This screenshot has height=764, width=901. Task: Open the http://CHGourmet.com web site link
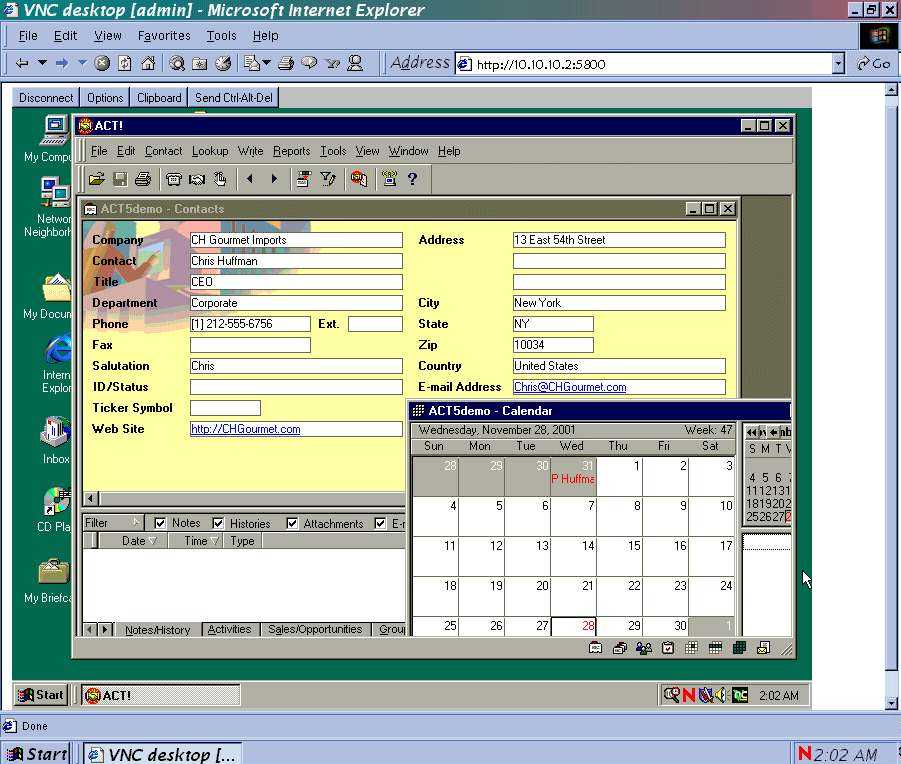point(245,429)
